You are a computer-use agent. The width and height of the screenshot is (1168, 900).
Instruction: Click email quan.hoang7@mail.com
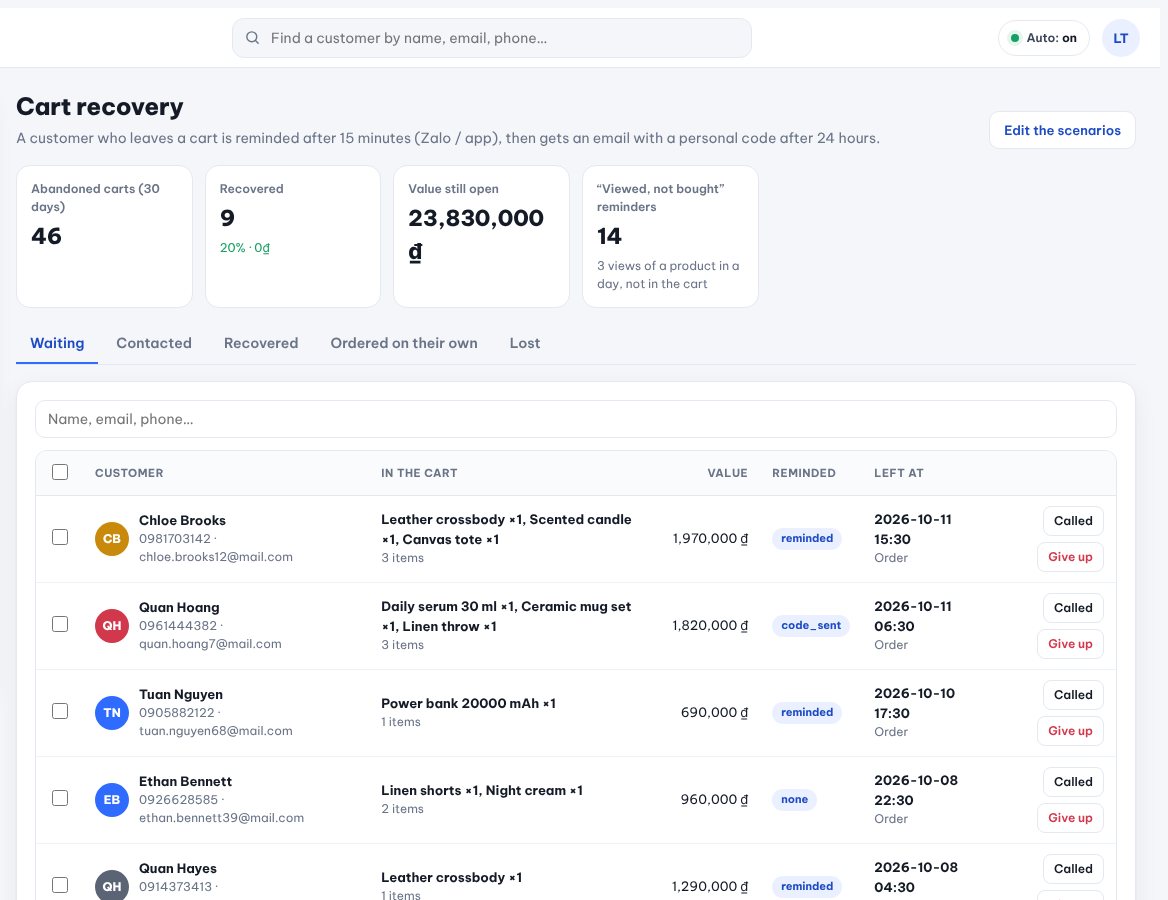(210, 644)
